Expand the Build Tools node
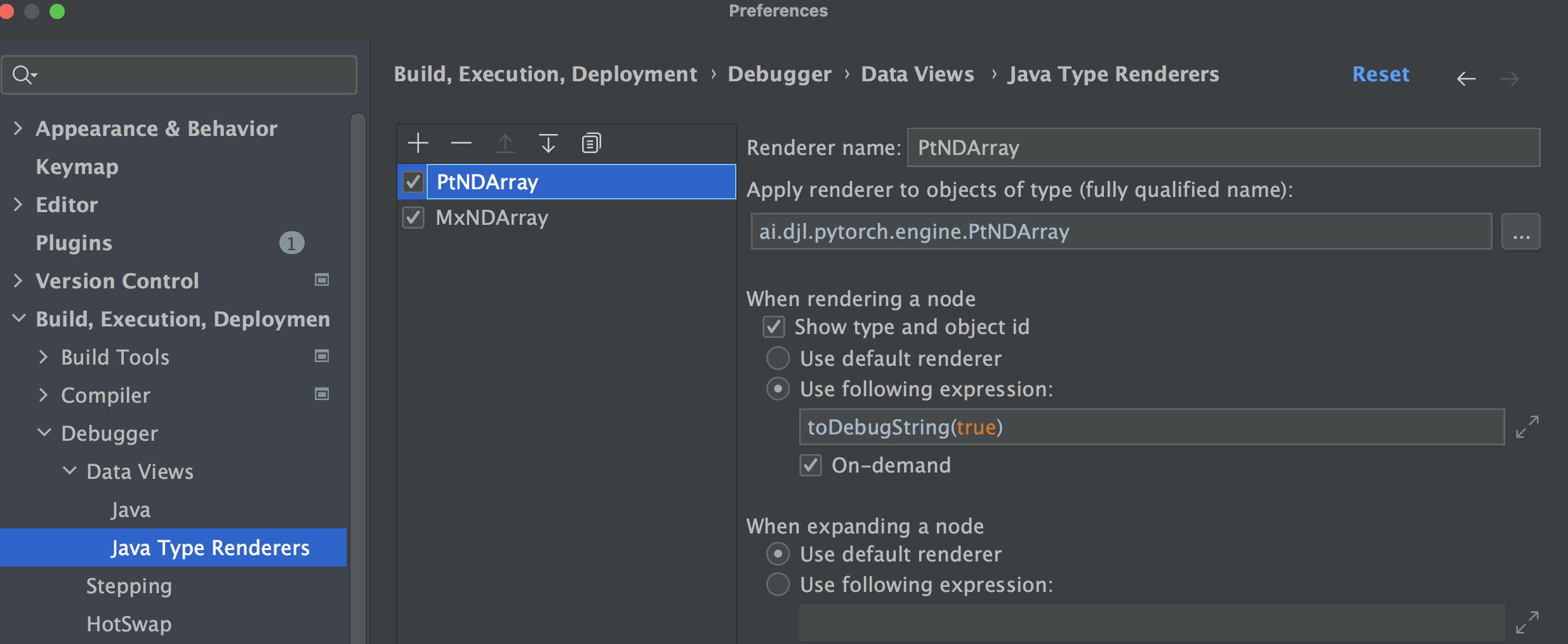The height and width of the screenshot is (644, 1568). [x=43, y=357]
